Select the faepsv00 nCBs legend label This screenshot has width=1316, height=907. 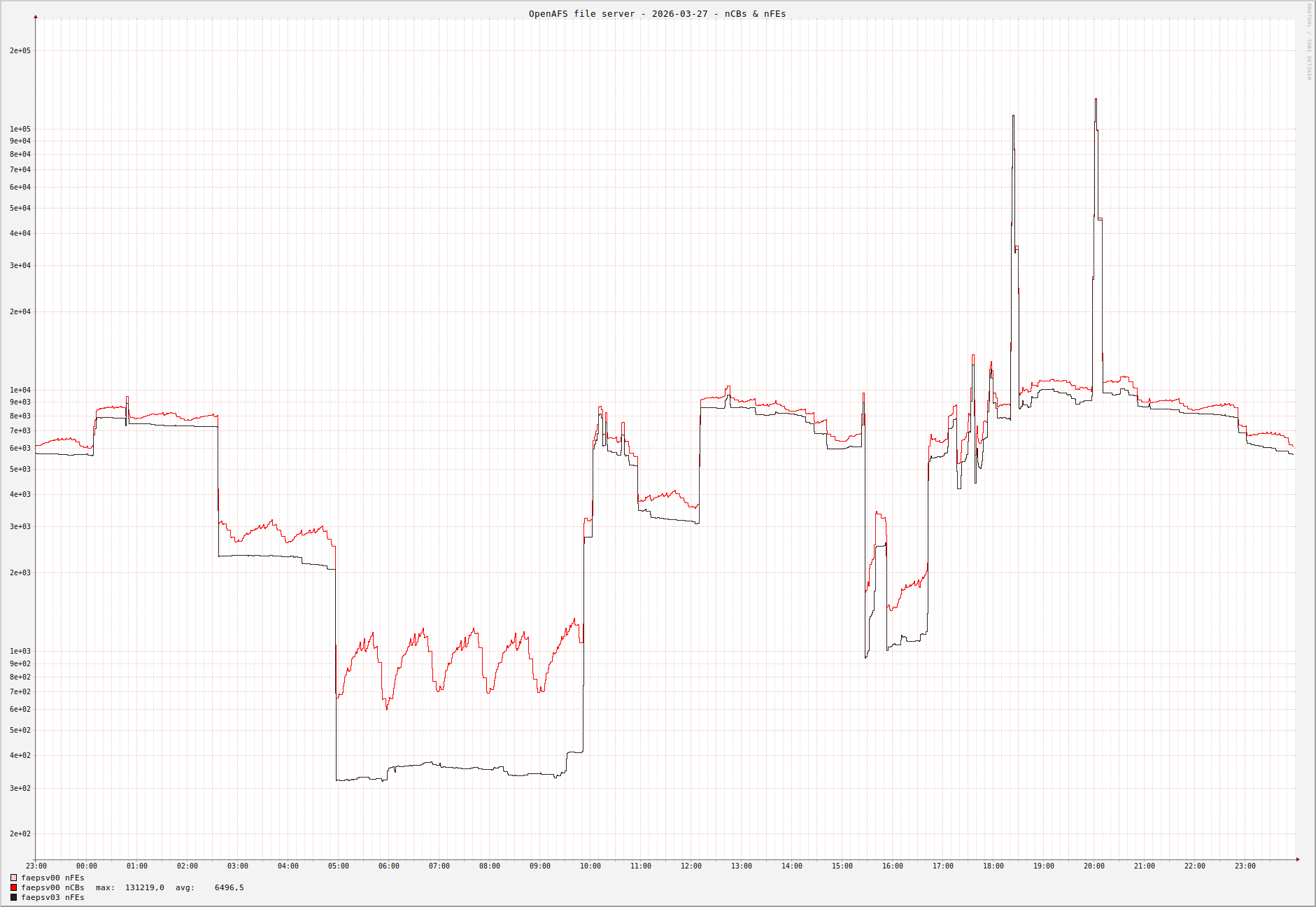52,887
